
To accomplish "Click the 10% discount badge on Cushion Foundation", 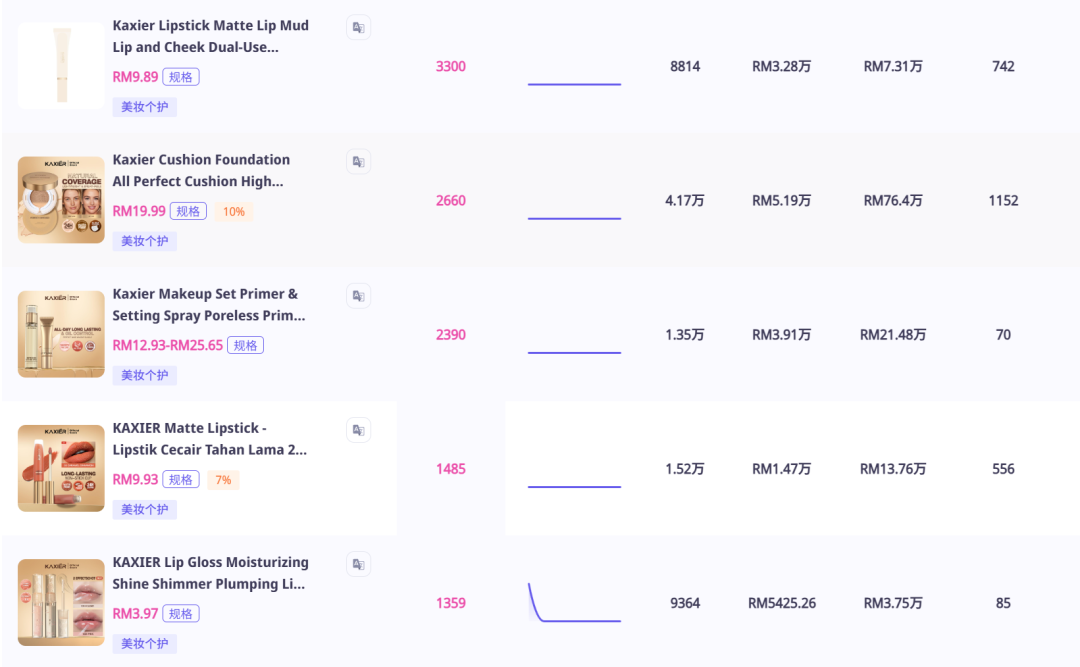I will coord(233,211).
